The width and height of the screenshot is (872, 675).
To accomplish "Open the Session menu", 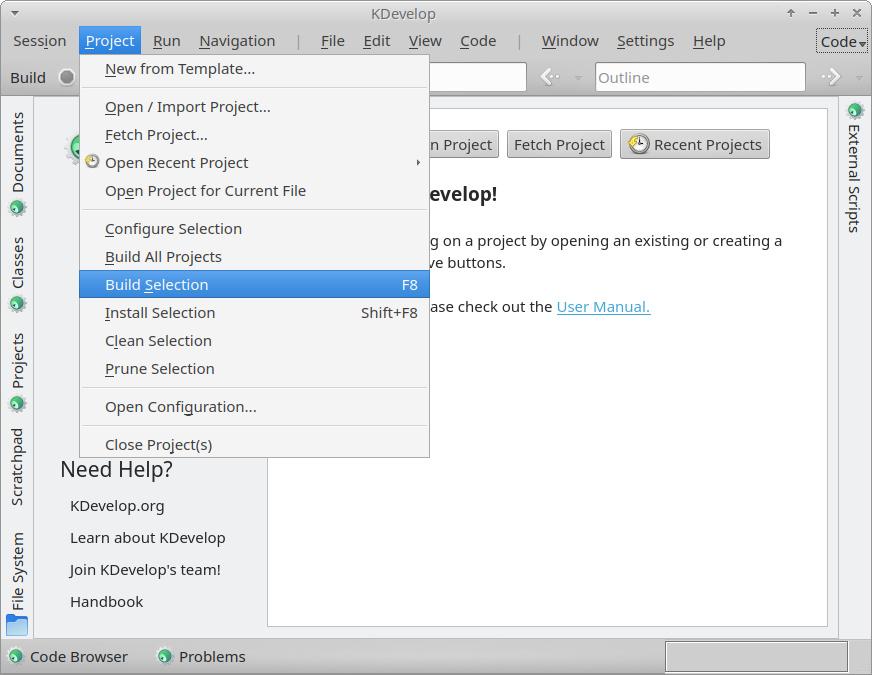I will tap(39, 41).
